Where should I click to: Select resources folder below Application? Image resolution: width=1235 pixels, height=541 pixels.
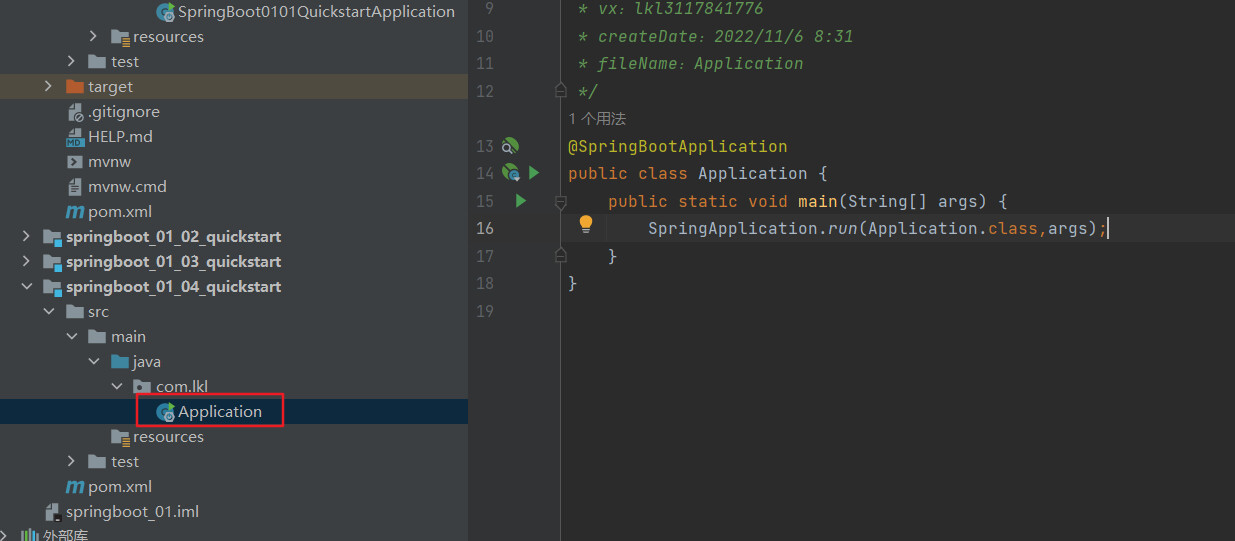(168, 436)
